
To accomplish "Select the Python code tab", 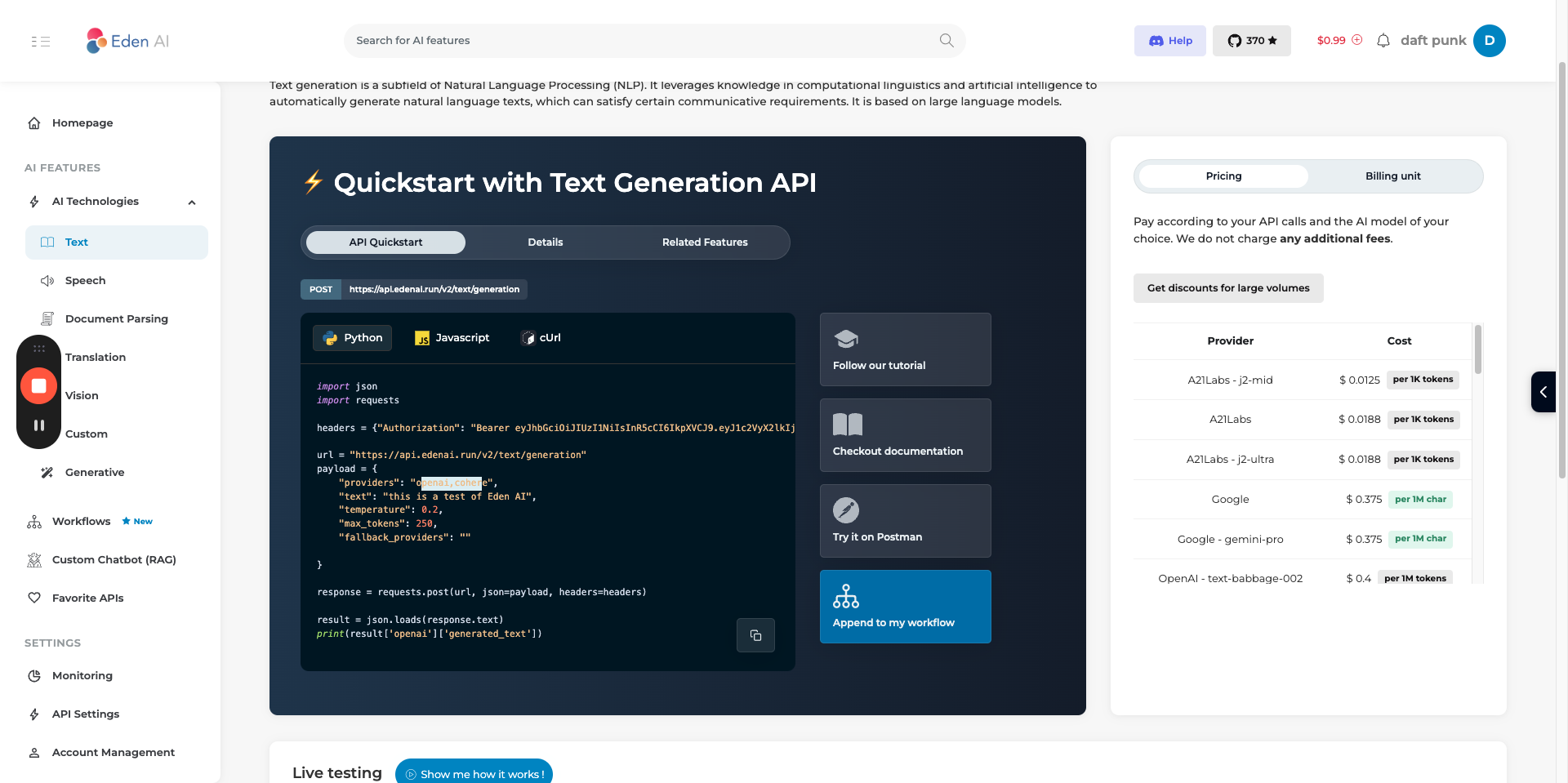I will 353,338.
